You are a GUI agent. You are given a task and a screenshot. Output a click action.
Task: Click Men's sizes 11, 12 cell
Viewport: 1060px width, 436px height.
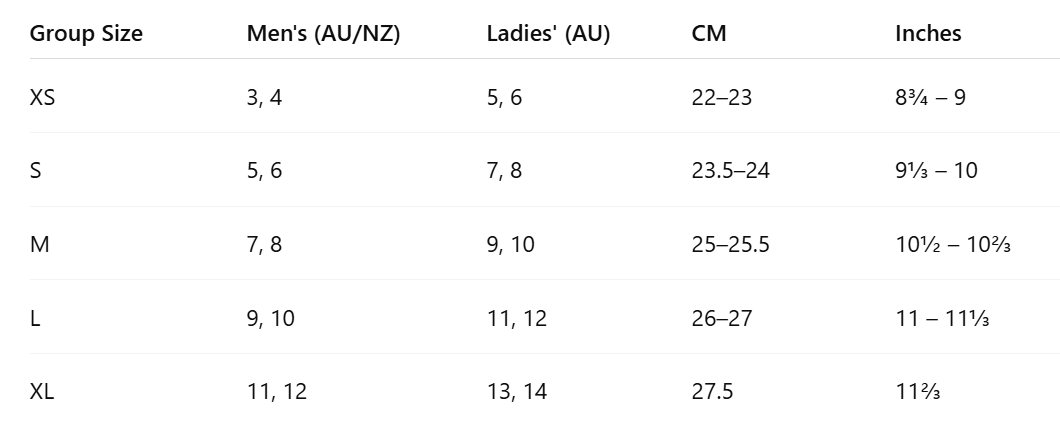coord(276,391)
